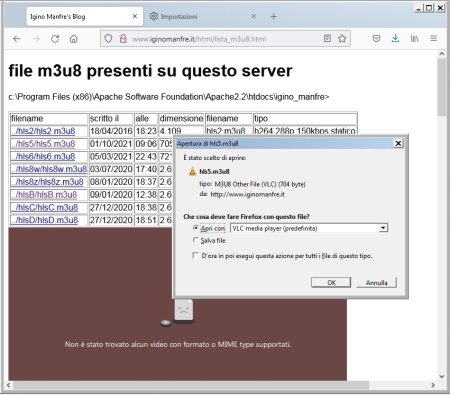450x395 pixels.
Task: Click the 'scritto il' table header cell
Action: point(111,119)
